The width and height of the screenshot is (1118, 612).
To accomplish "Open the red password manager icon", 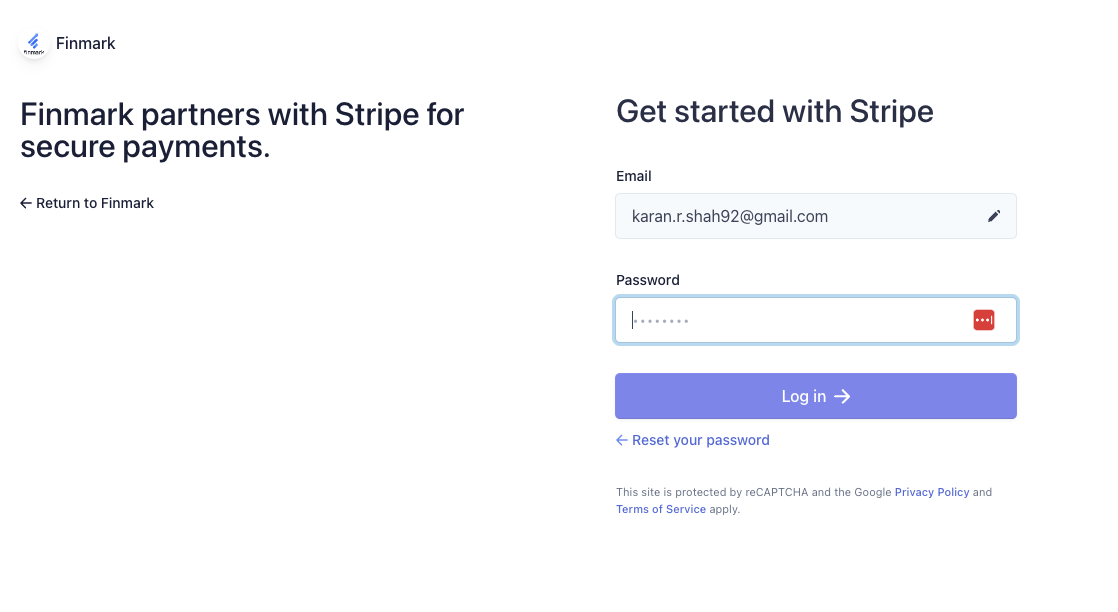I will 983,320.
